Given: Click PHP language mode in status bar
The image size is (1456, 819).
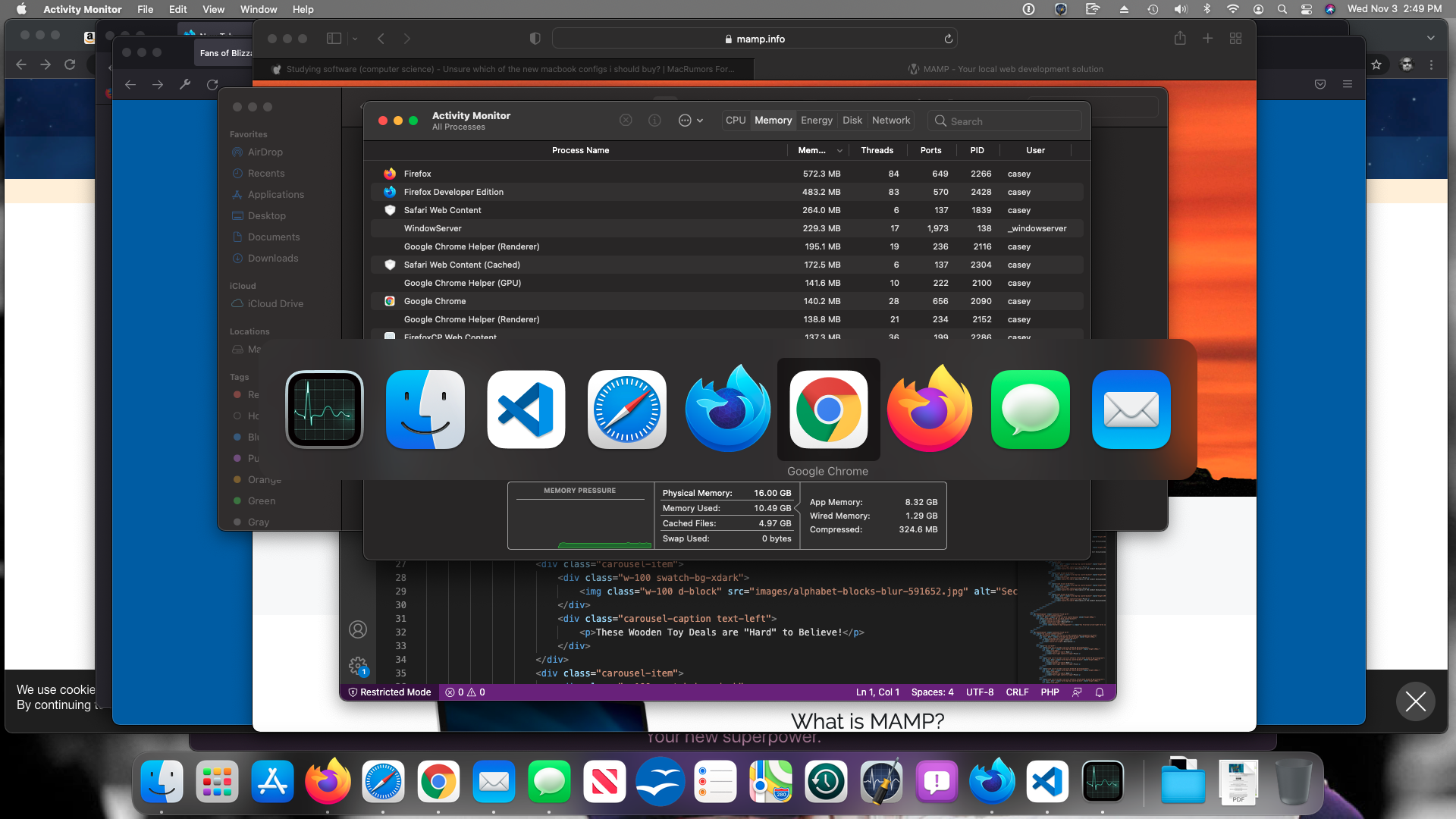Looking at the screenshot, I should (x=1050, y=692).
